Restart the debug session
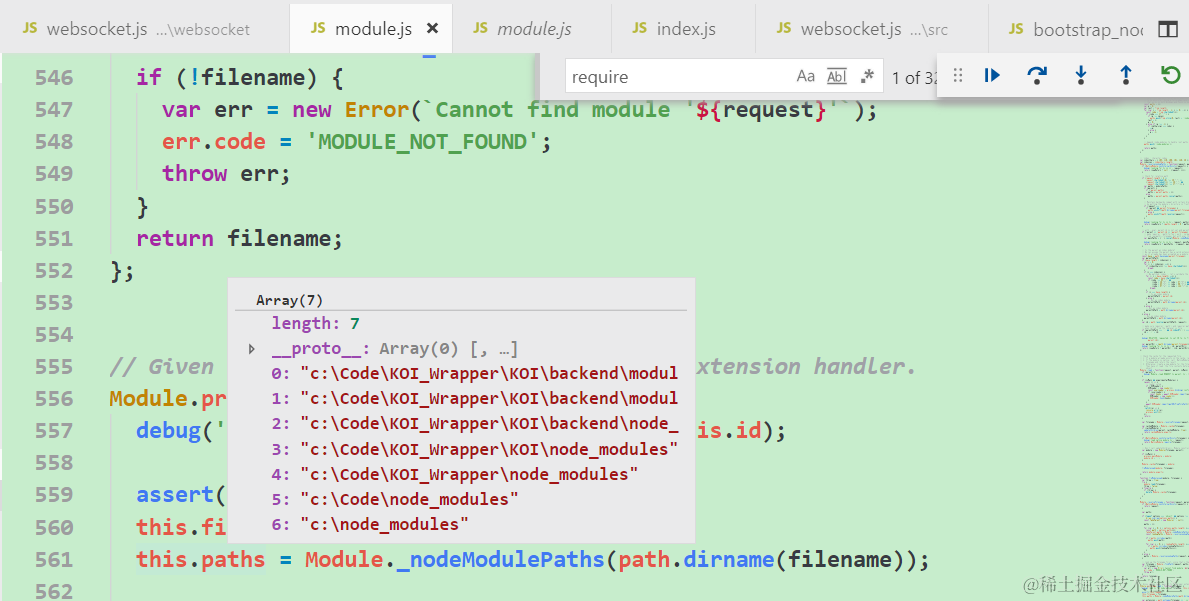 tap(1171, 75)
